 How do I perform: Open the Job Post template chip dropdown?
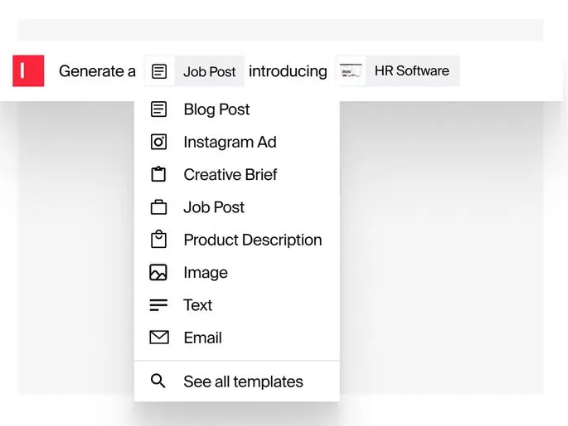coord(195,71)
